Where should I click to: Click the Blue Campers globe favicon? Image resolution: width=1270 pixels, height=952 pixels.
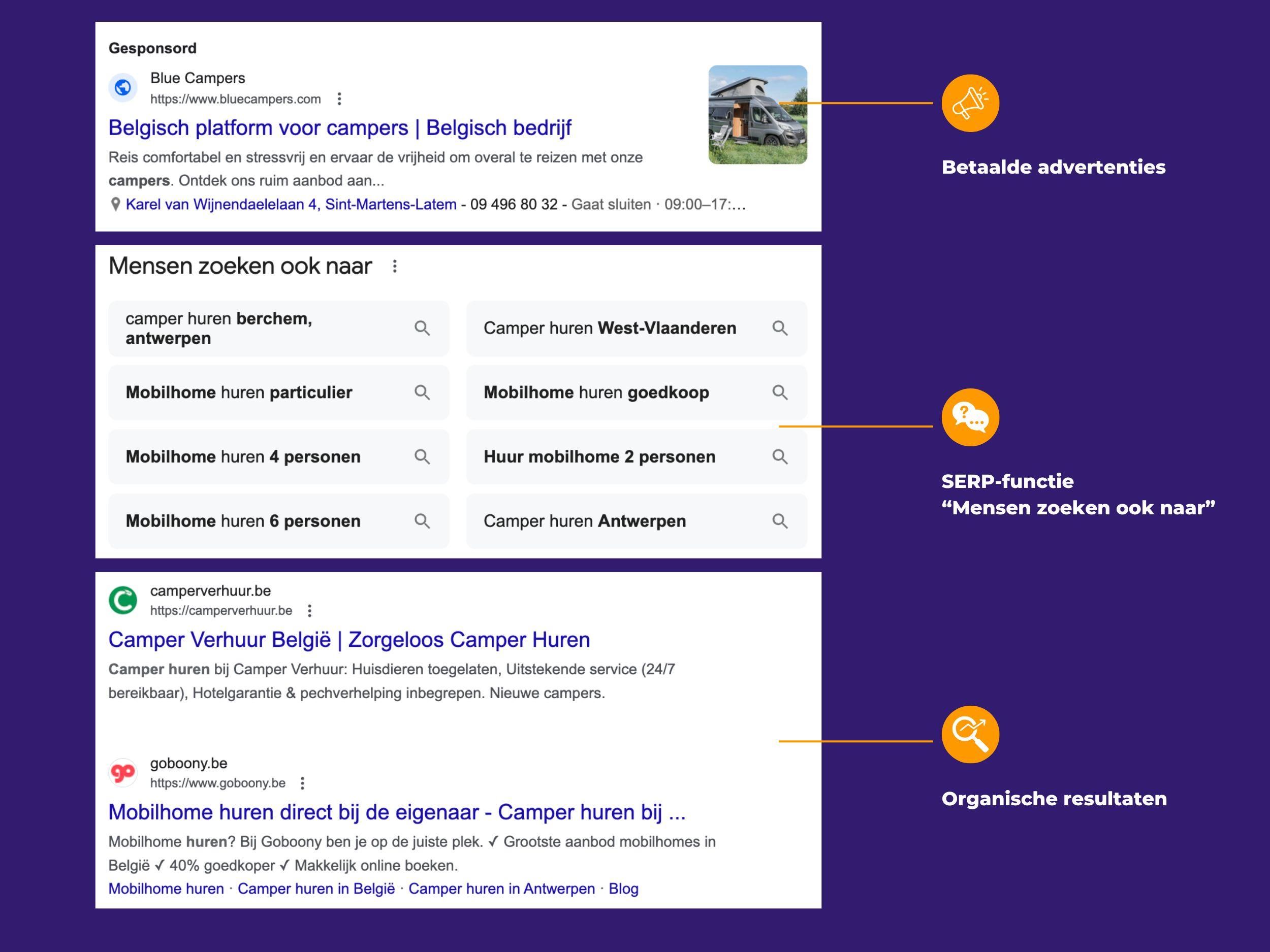(x=123, y=88)
